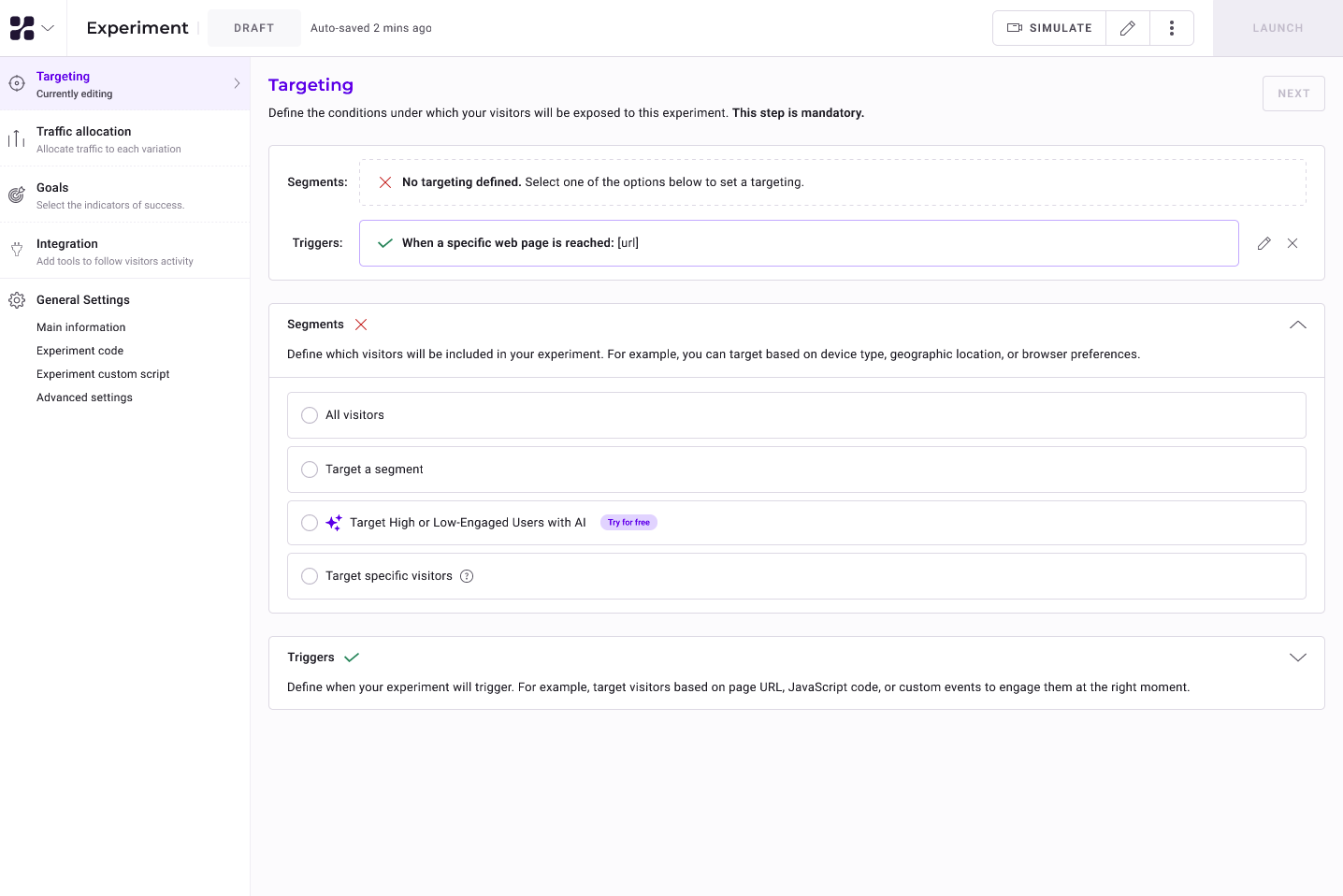Open Experiment custom script settings

(x=103, y=374)
